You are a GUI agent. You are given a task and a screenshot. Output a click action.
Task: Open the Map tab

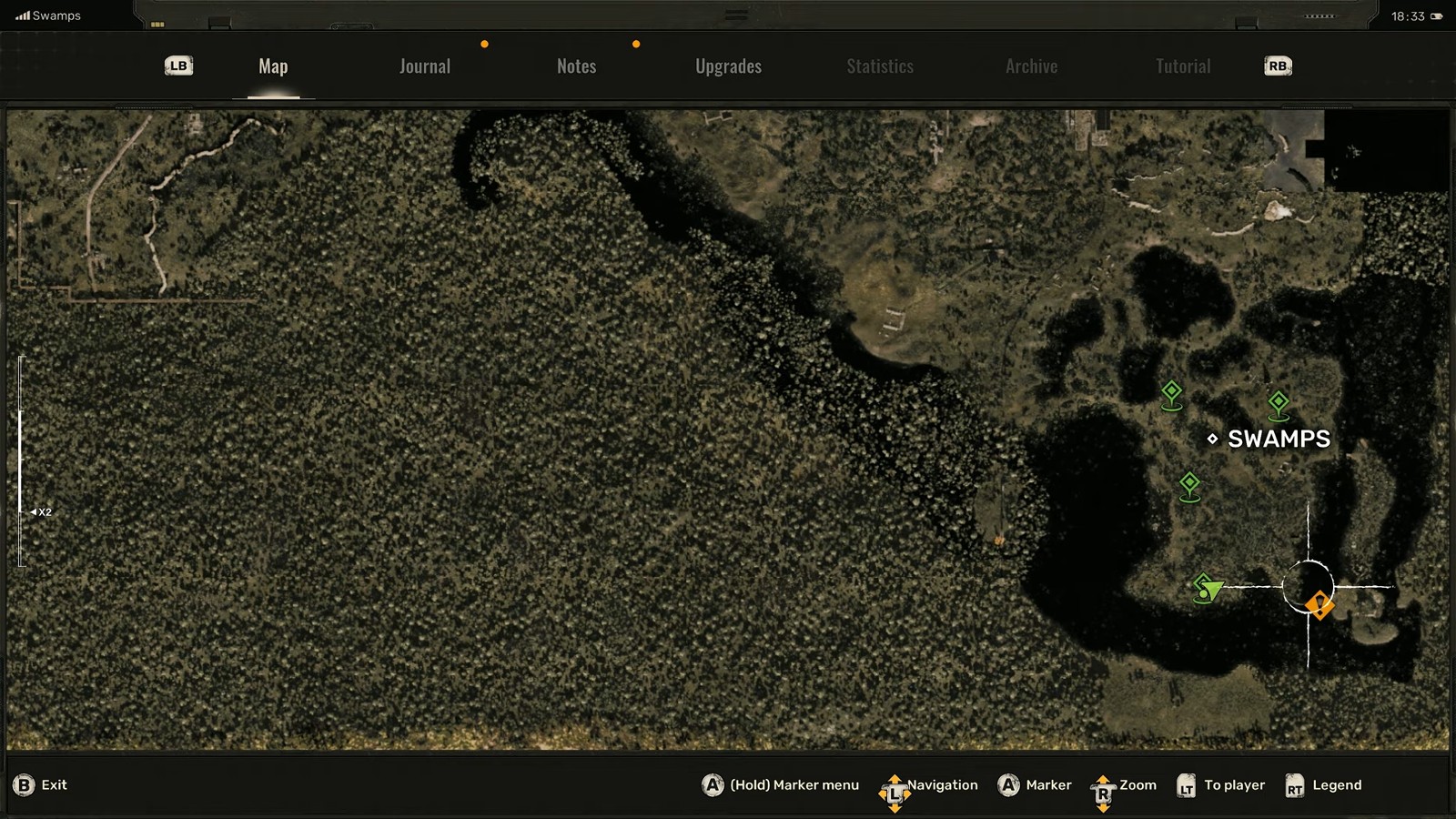point(273,66)
